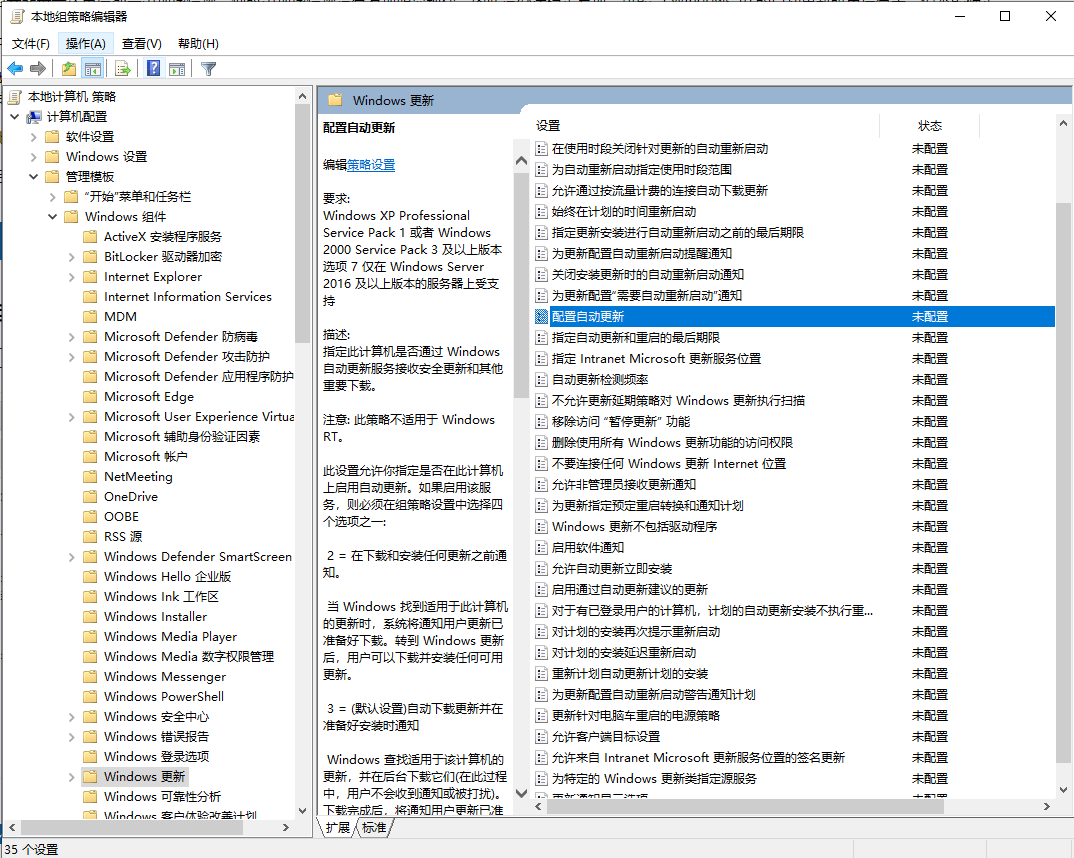Screen dimensions: 1074x858
Task: Expand the "开始"菜单和任务栏 node
Action: coord(53,197)
